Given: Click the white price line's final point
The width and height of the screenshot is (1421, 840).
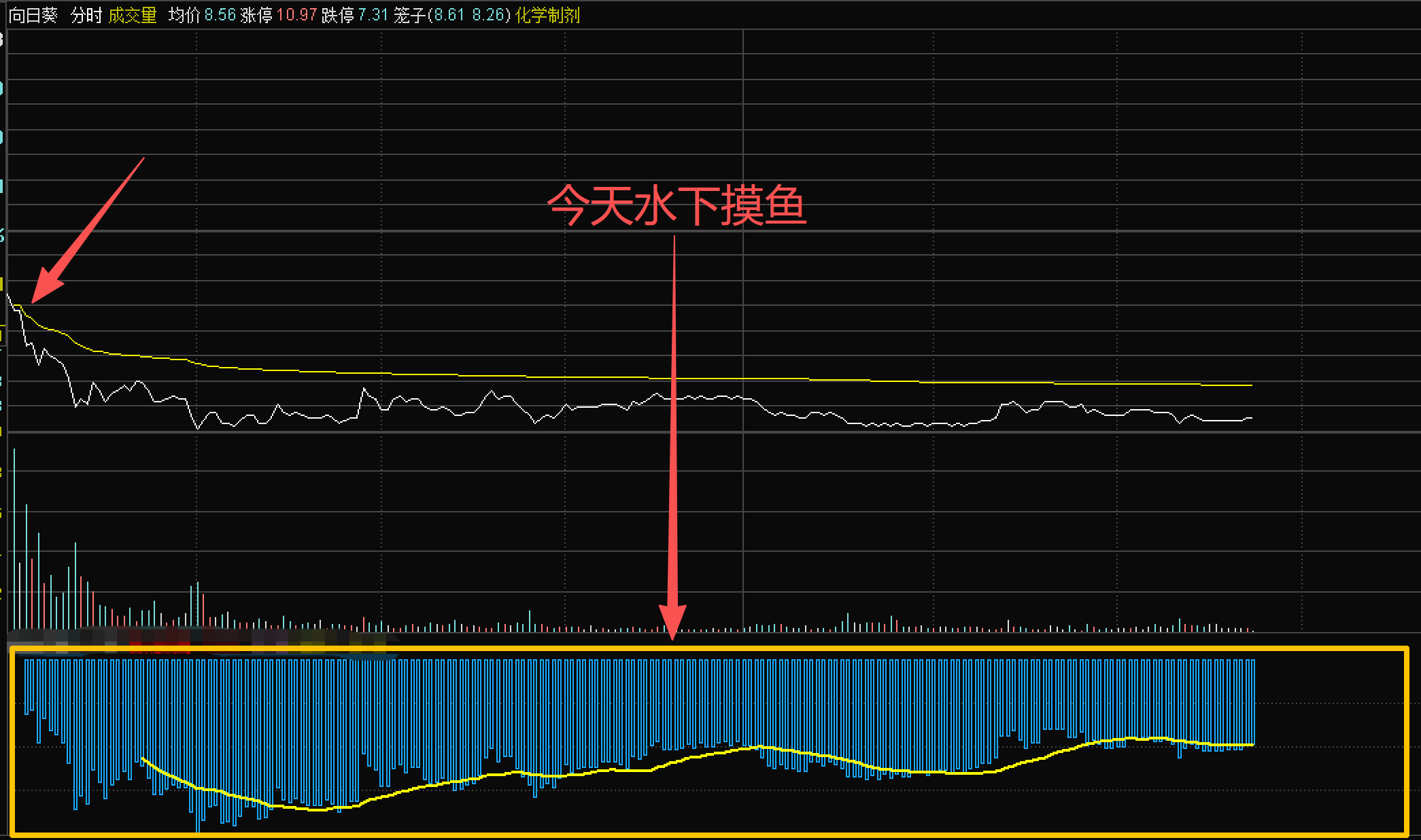Looking at the screenshot, I should (x=1250, y=418).
